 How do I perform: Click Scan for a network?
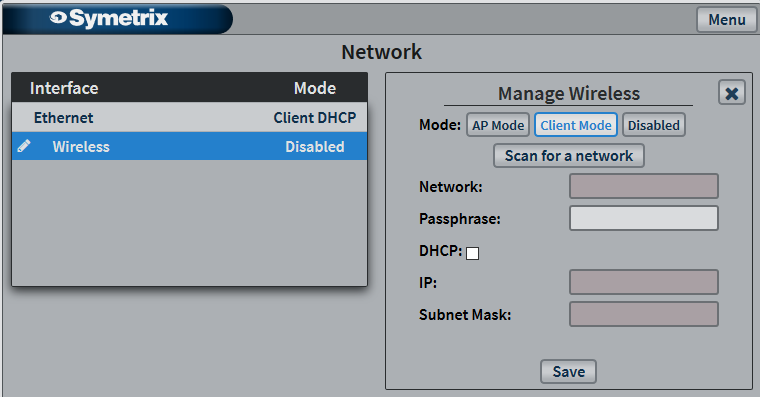pos(569,156)
